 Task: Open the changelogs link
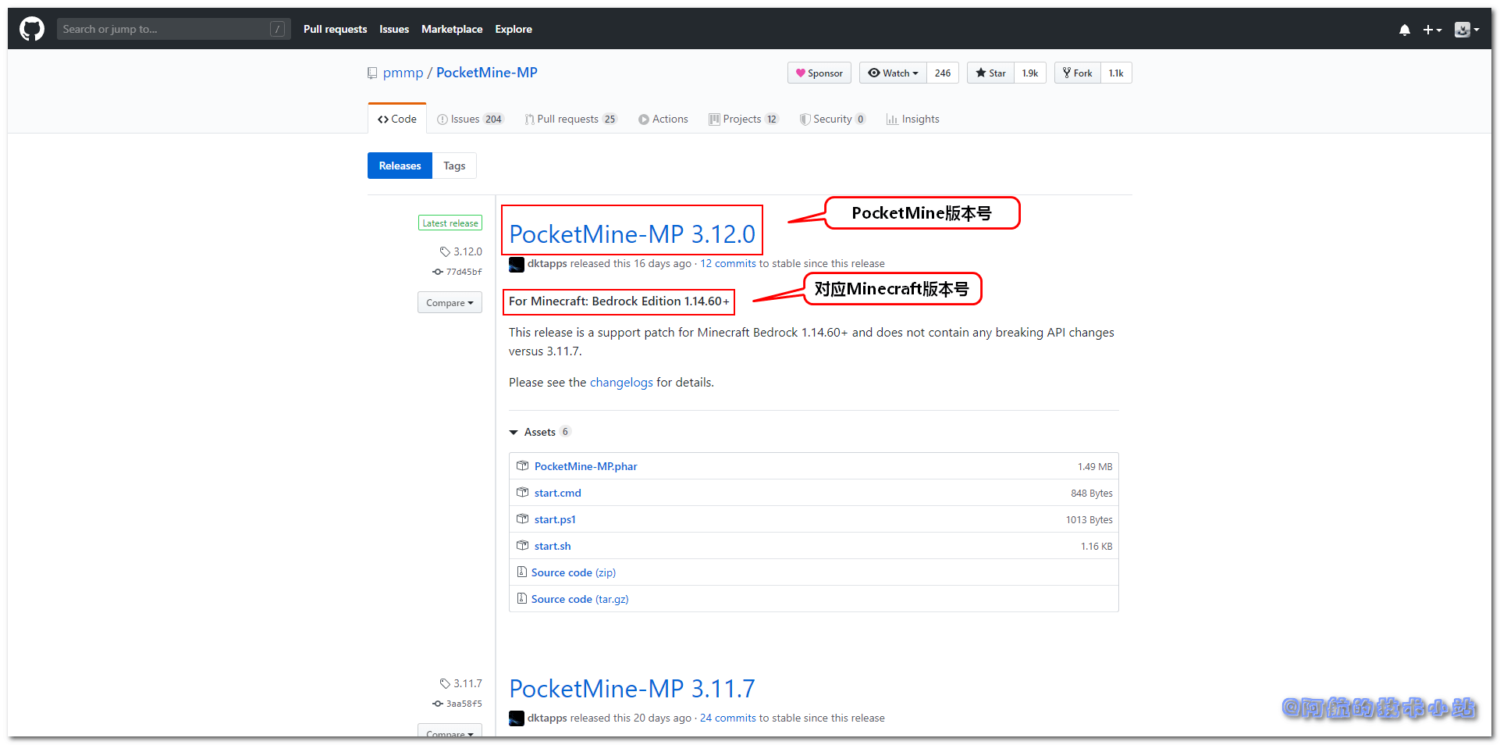pyautogui.click(x=621, y=382)
